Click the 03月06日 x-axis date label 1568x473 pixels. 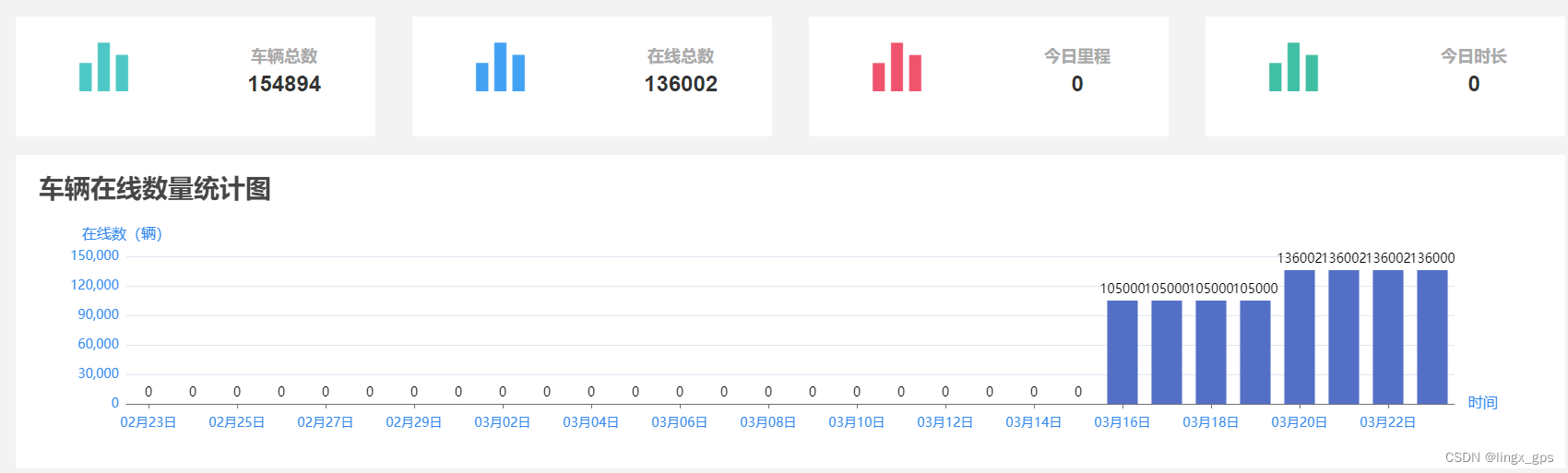tap(680, 422)
